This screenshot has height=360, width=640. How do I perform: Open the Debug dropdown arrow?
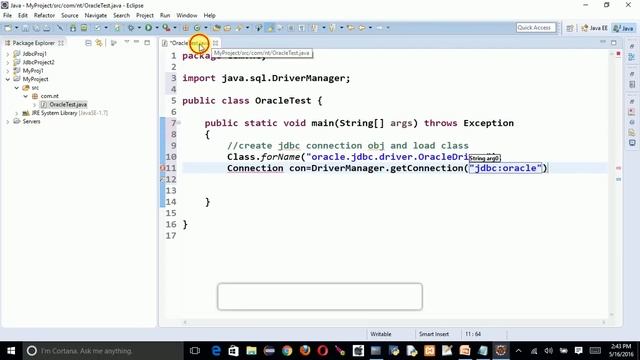(x=139, y=28)
